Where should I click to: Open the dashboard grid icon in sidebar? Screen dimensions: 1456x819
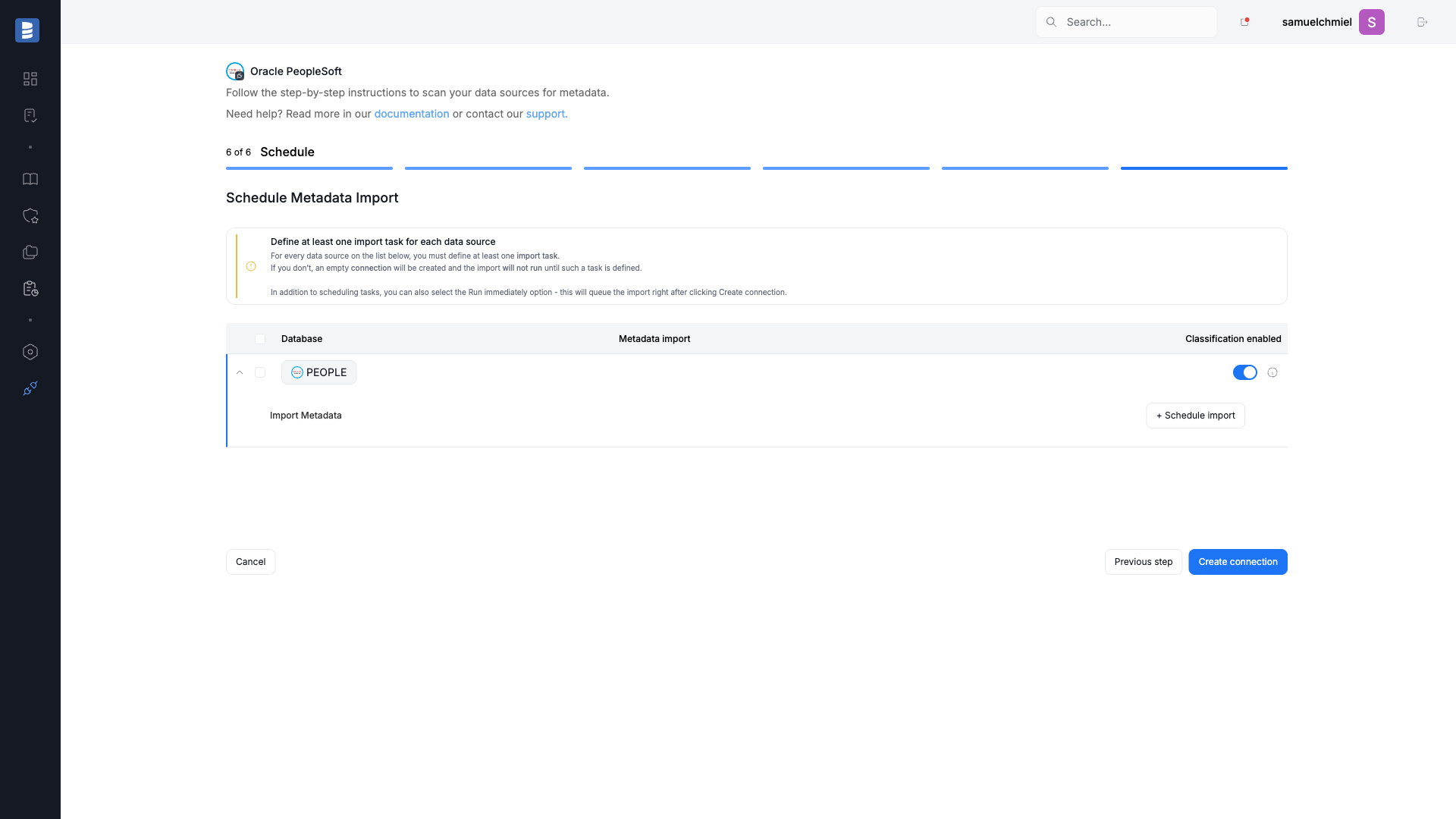tap(30, 79)
